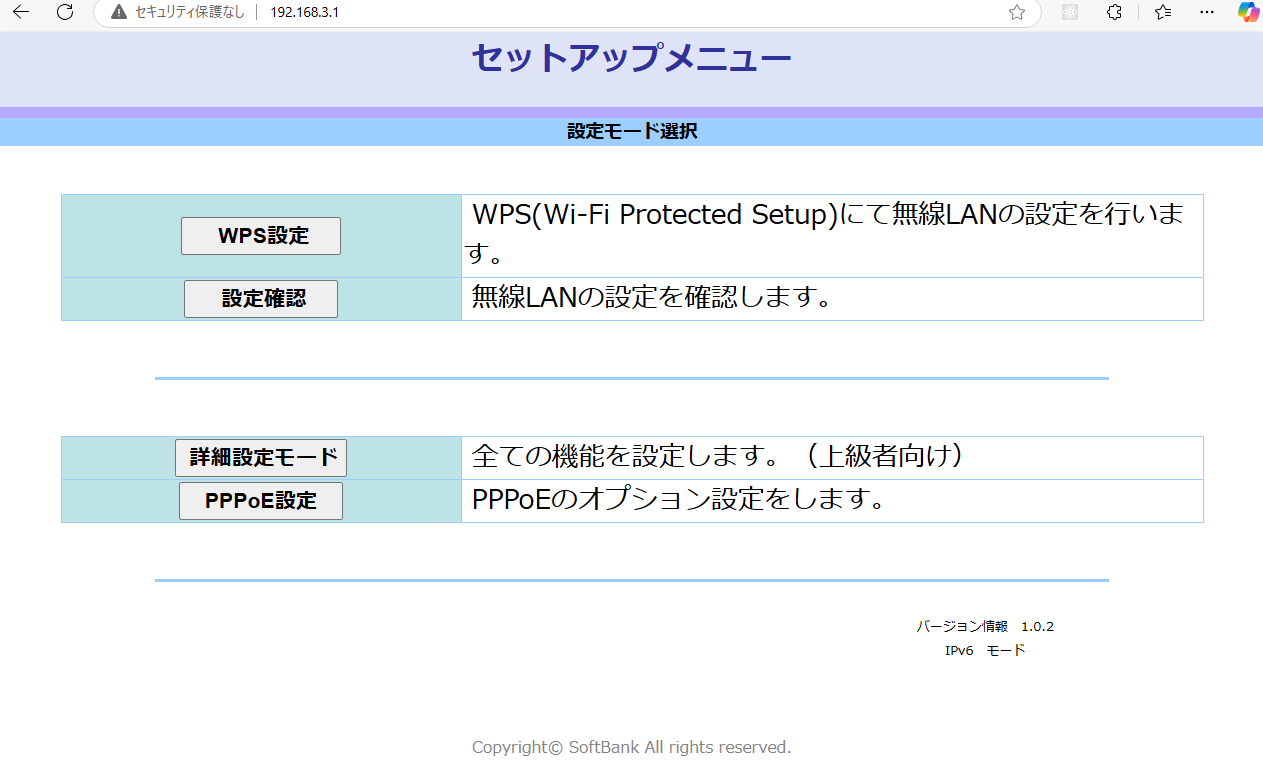Screen dimensions: 1263x772
Task: Open the PPPoE設定 button
Action: (261, 501)
